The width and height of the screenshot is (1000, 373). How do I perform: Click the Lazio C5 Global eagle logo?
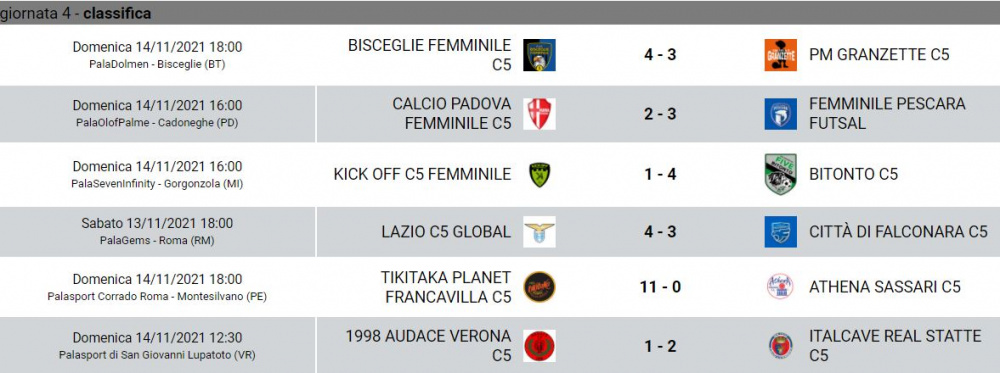click(539, 231)
